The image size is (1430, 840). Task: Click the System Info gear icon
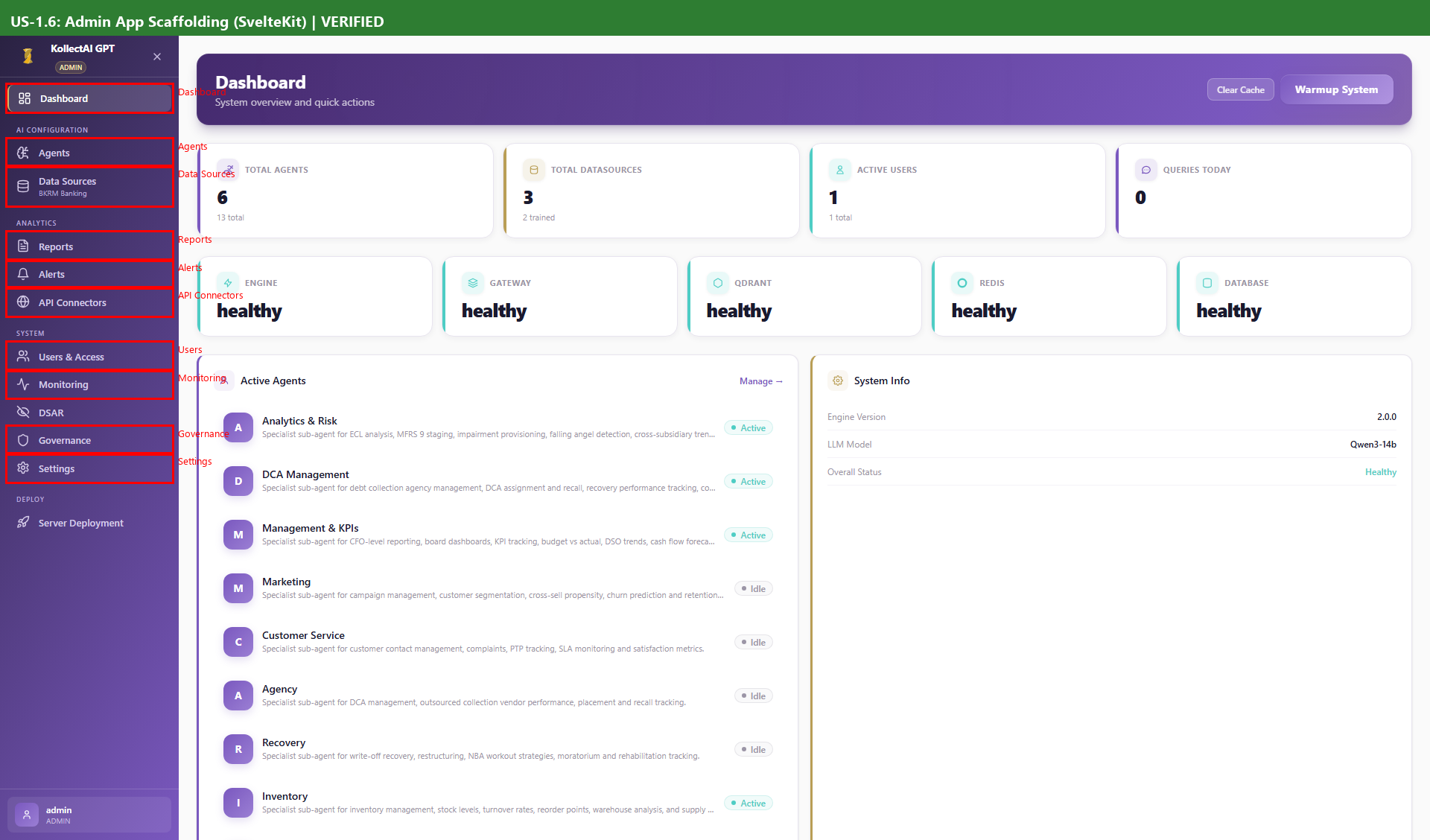[838, 381]
